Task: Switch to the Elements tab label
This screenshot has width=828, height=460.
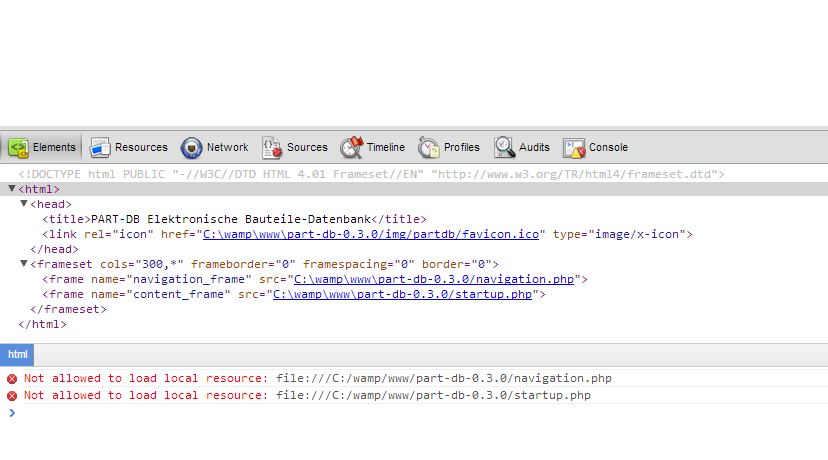Action: click(x=54, y=147)
